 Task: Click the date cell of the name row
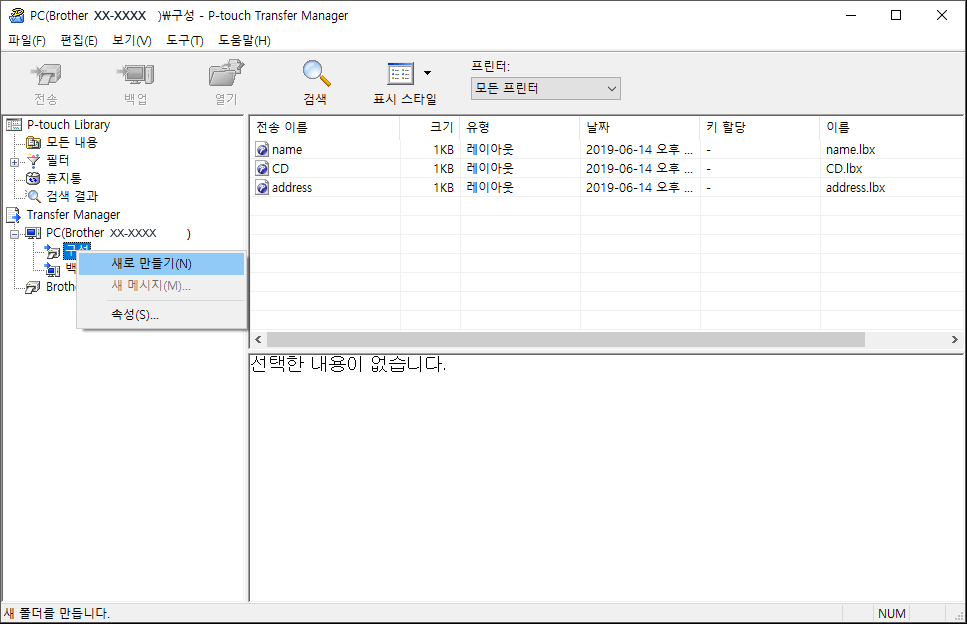pyautogui.click(x=639, y=150)
